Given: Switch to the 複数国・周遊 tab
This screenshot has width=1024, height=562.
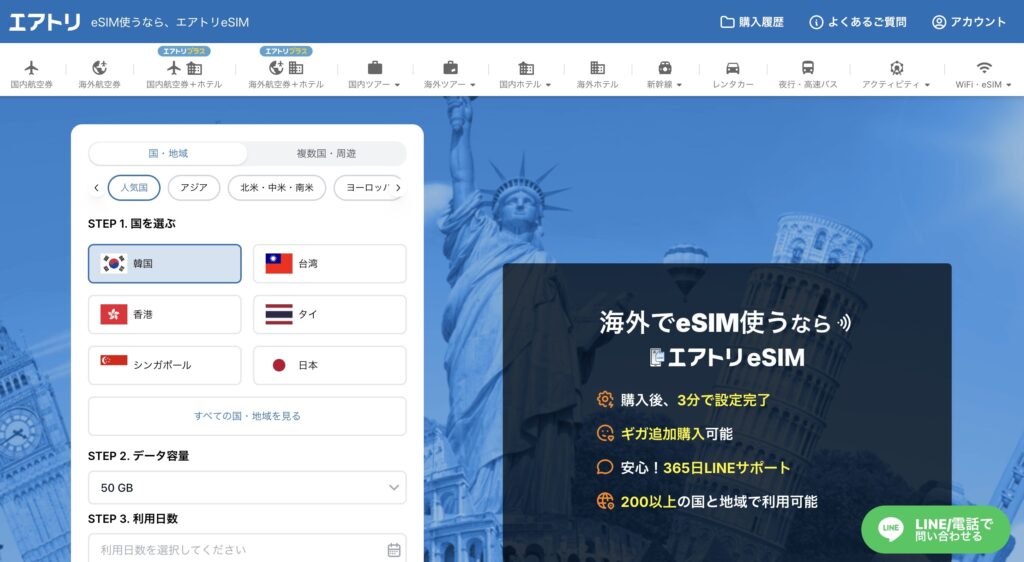Looking at the screenshot, I should pos(326,153).
